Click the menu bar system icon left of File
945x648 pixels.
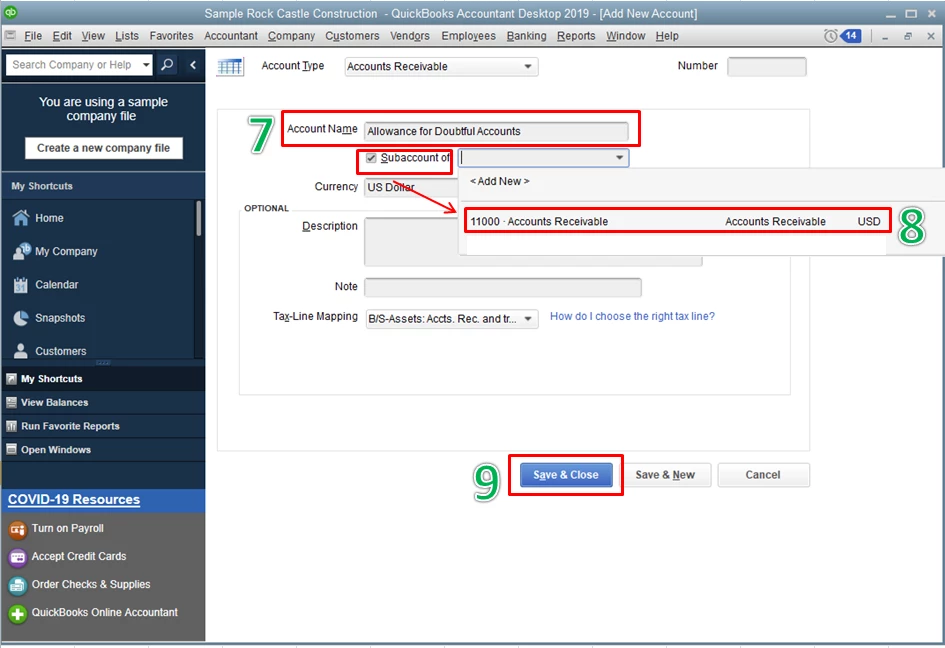10,36
